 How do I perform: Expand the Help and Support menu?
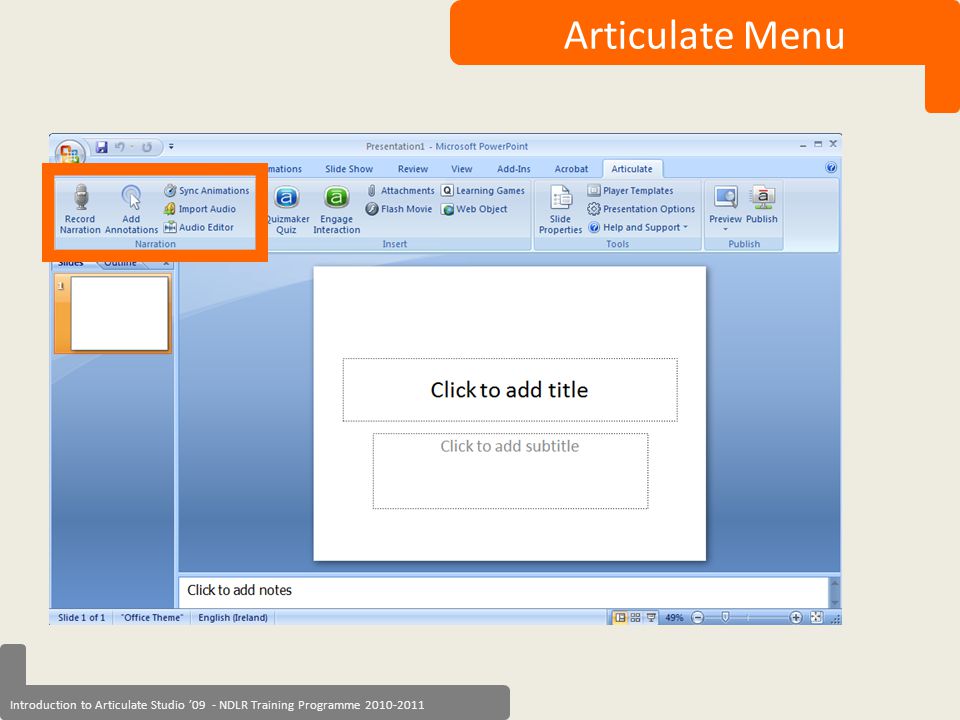point(638,227)
